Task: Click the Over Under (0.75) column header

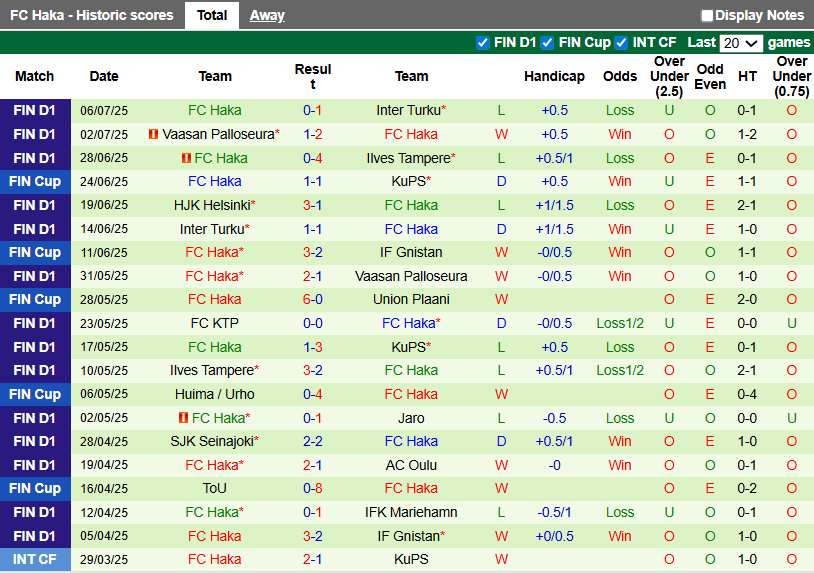Action: click(792, 76)
